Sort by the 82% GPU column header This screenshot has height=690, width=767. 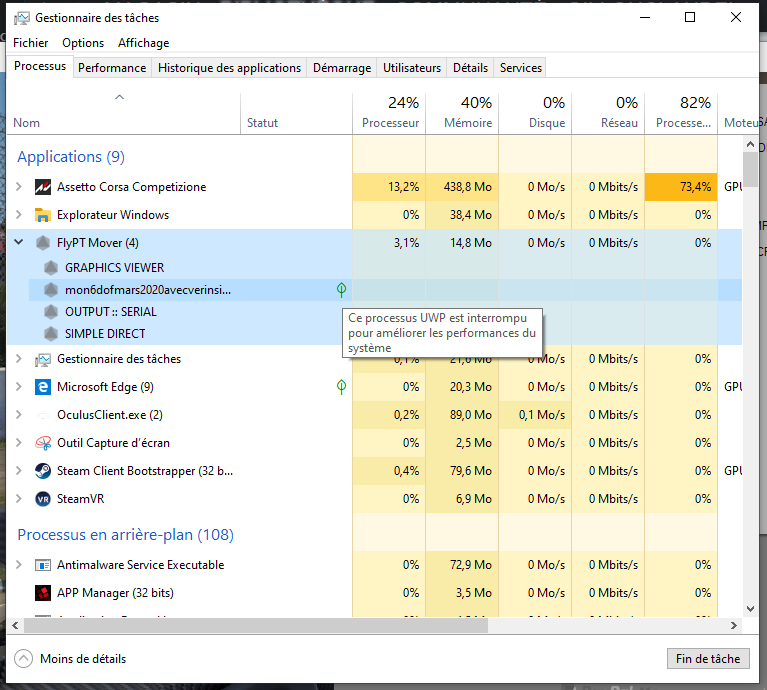pyautogui.click(x=681, y=113)
